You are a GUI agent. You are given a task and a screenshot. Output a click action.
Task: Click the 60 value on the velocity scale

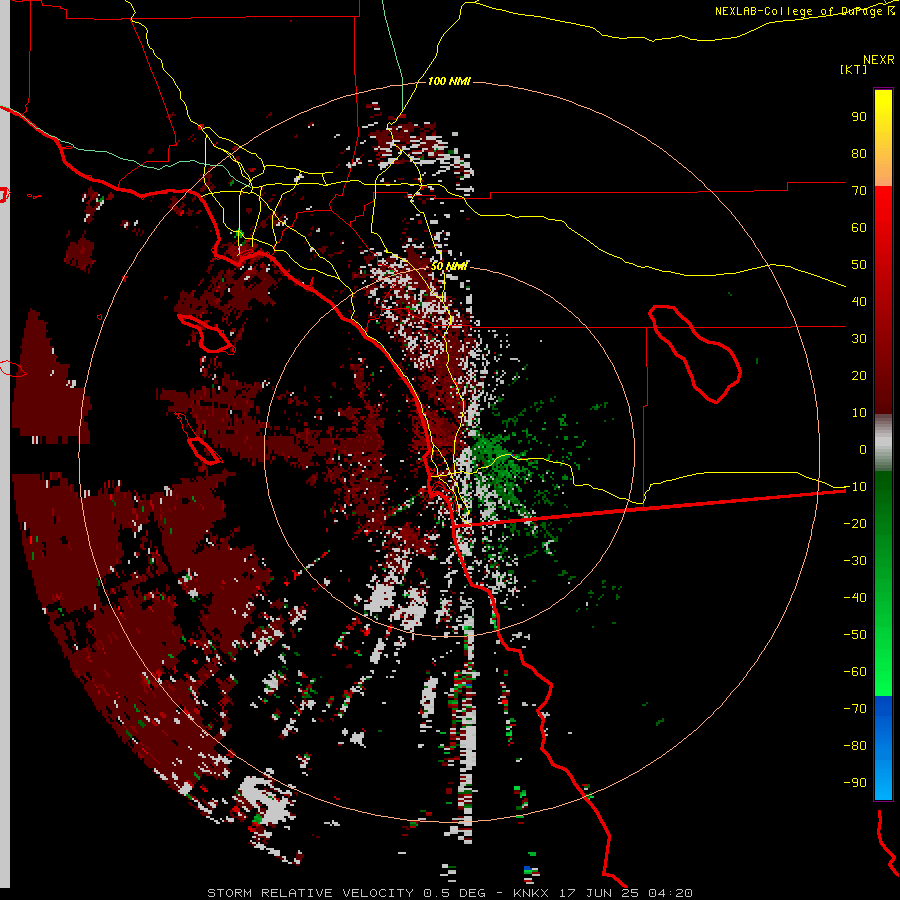coord(859,227)
